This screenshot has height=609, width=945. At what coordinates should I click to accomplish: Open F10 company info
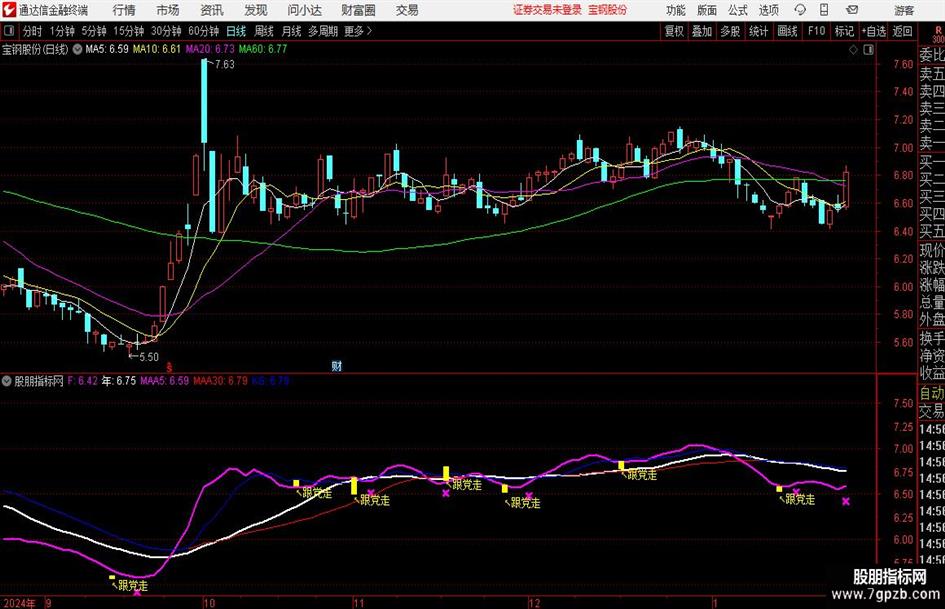[816, 31]
